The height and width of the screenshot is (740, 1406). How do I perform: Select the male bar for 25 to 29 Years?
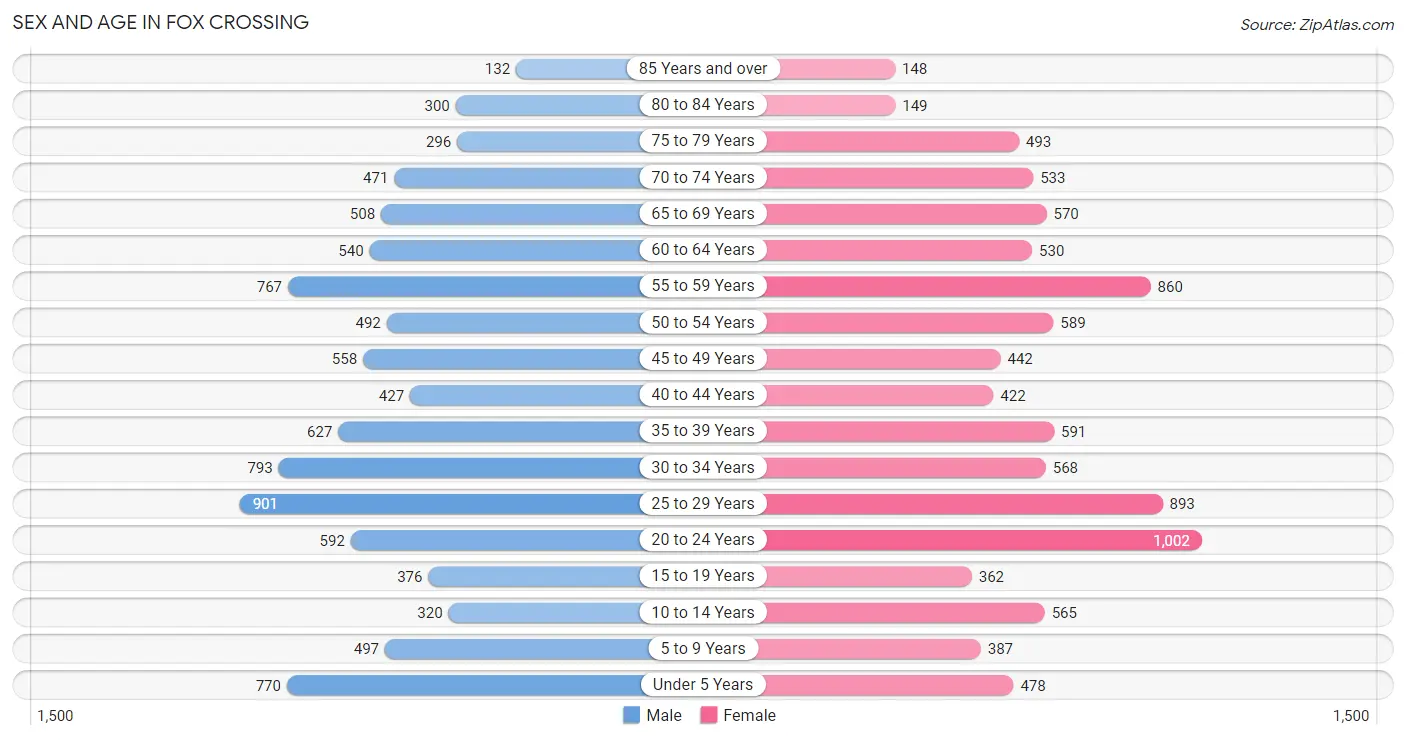(440, 503)
